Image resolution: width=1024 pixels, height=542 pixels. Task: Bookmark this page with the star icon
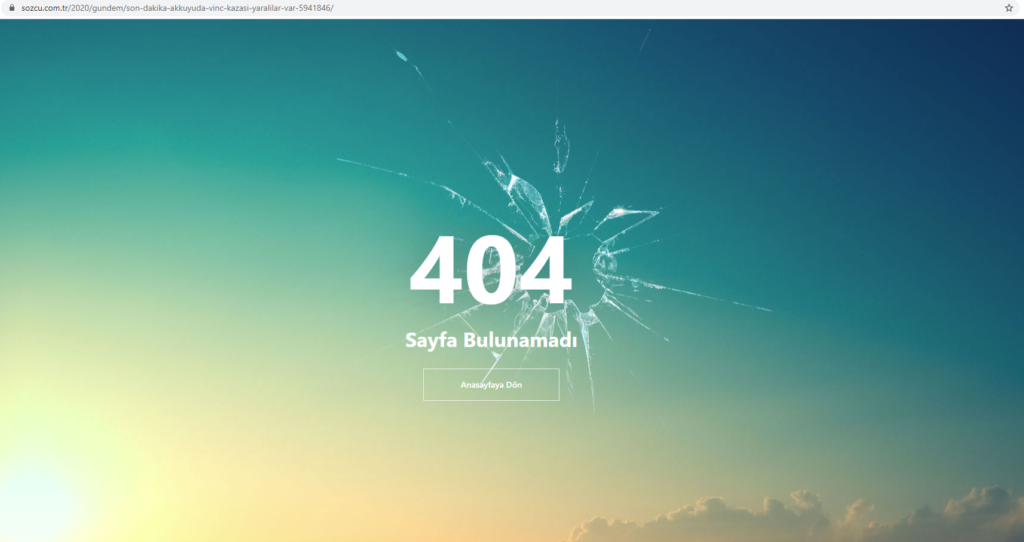tap(1008, 8)
